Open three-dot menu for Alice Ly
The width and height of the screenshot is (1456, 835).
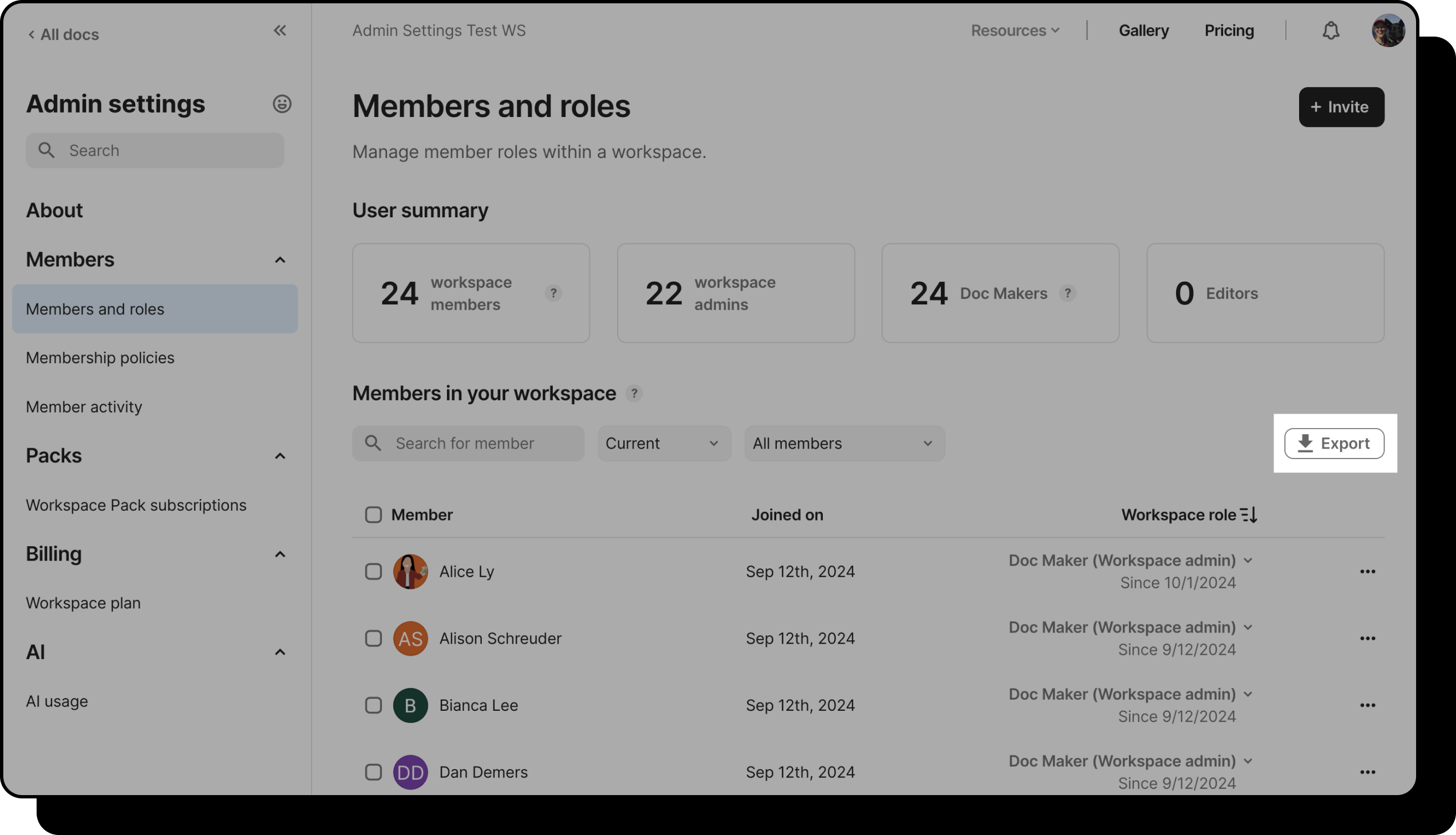point(1367,572)
